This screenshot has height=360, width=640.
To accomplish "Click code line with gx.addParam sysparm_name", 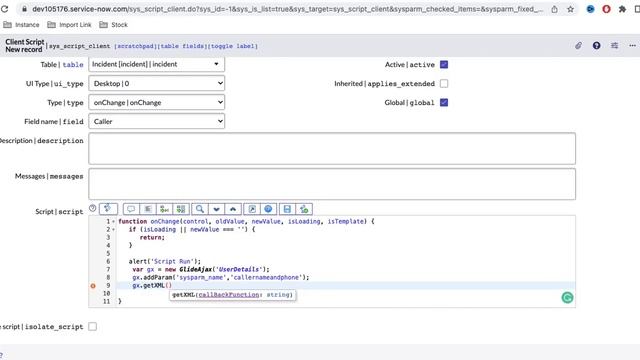I will click(x=220, y=278).
